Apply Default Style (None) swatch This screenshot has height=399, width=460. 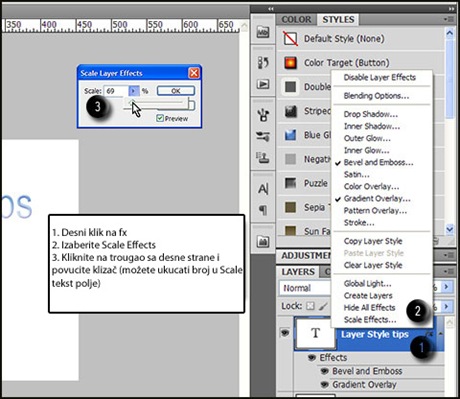point(290,39)
